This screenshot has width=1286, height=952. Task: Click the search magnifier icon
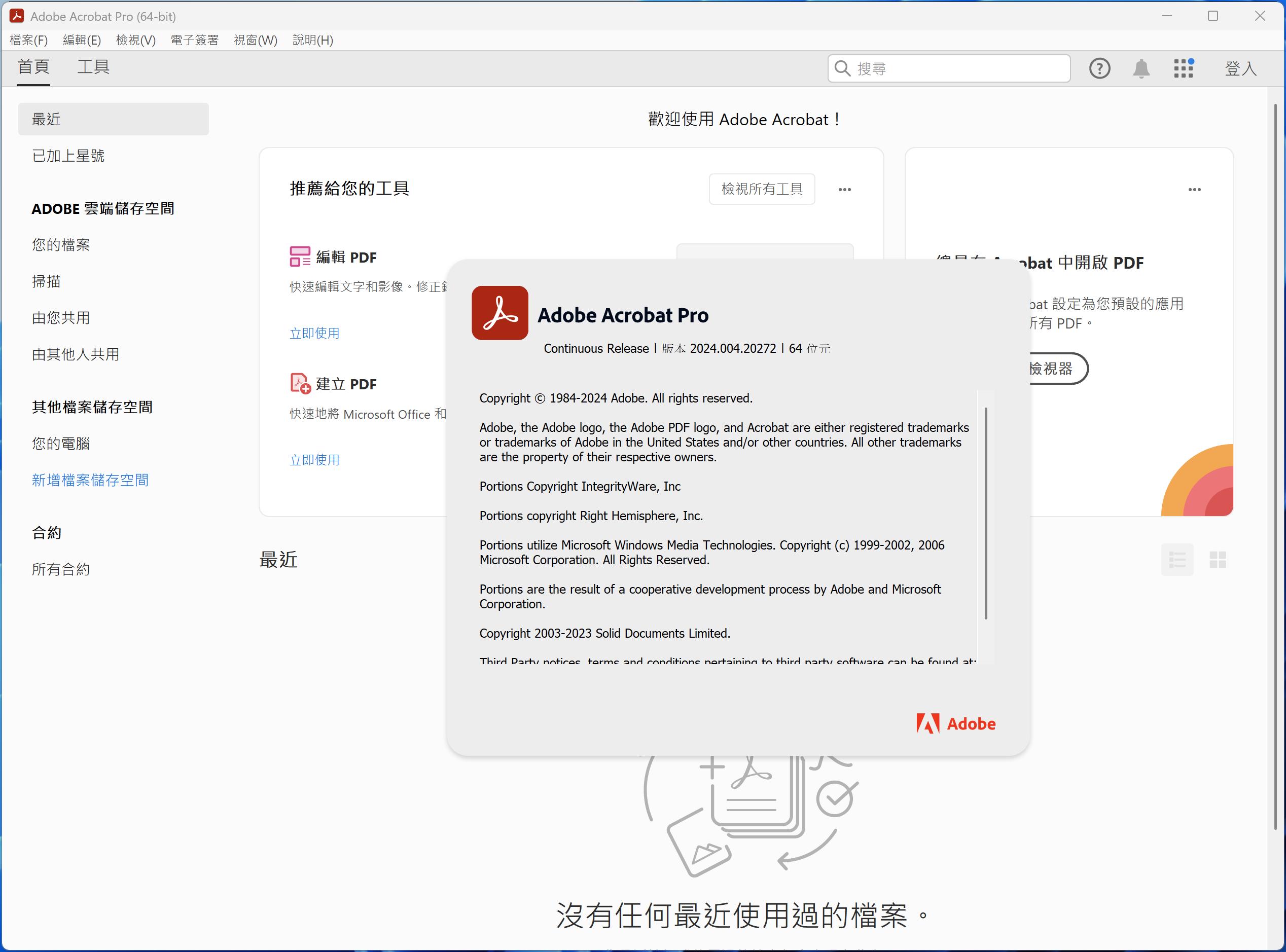point(842,68)
